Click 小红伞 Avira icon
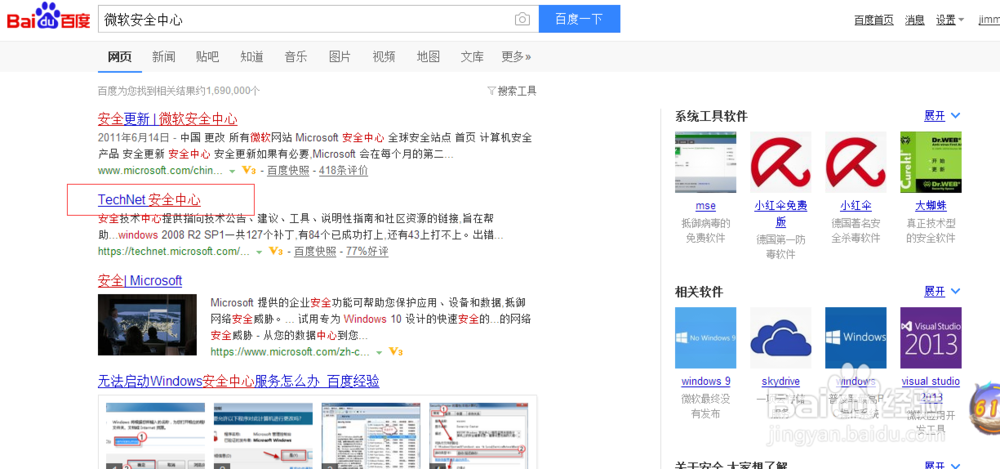This screenshot has height=469, width=1000. (856, 162)
